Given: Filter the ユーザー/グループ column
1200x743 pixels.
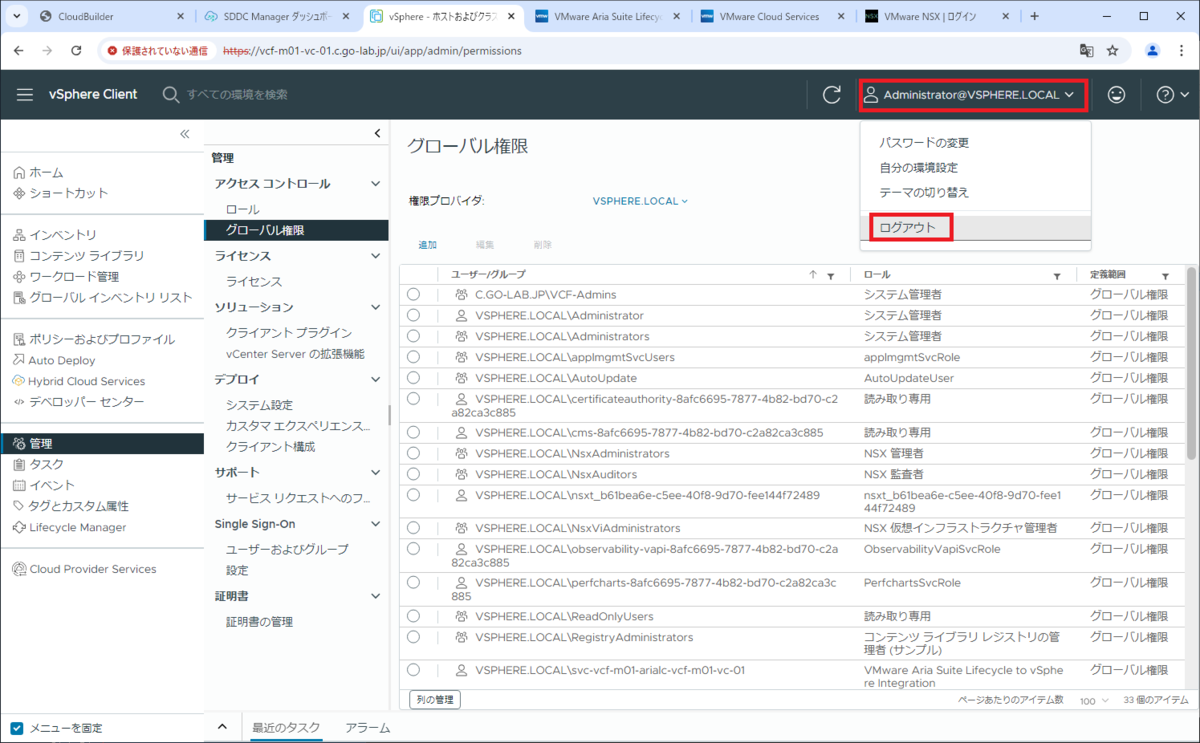Looking at the screenshot, I should [x=831, y=275].
